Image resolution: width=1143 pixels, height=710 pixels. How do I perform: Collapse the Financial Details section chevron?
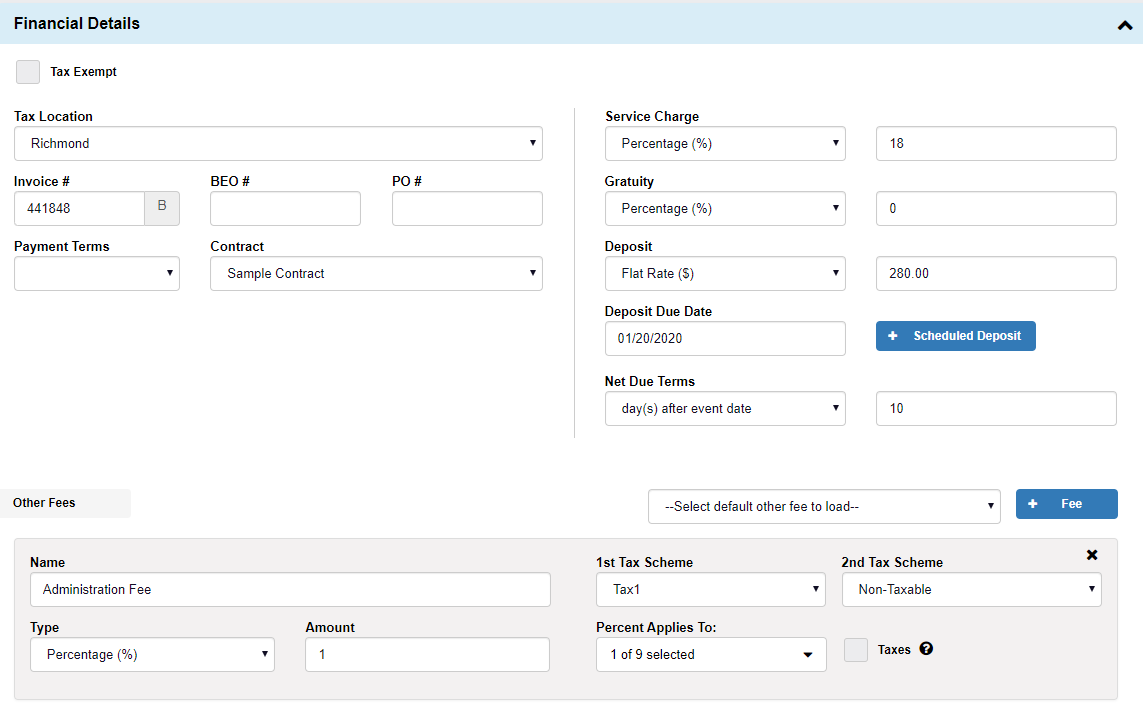1125,26
